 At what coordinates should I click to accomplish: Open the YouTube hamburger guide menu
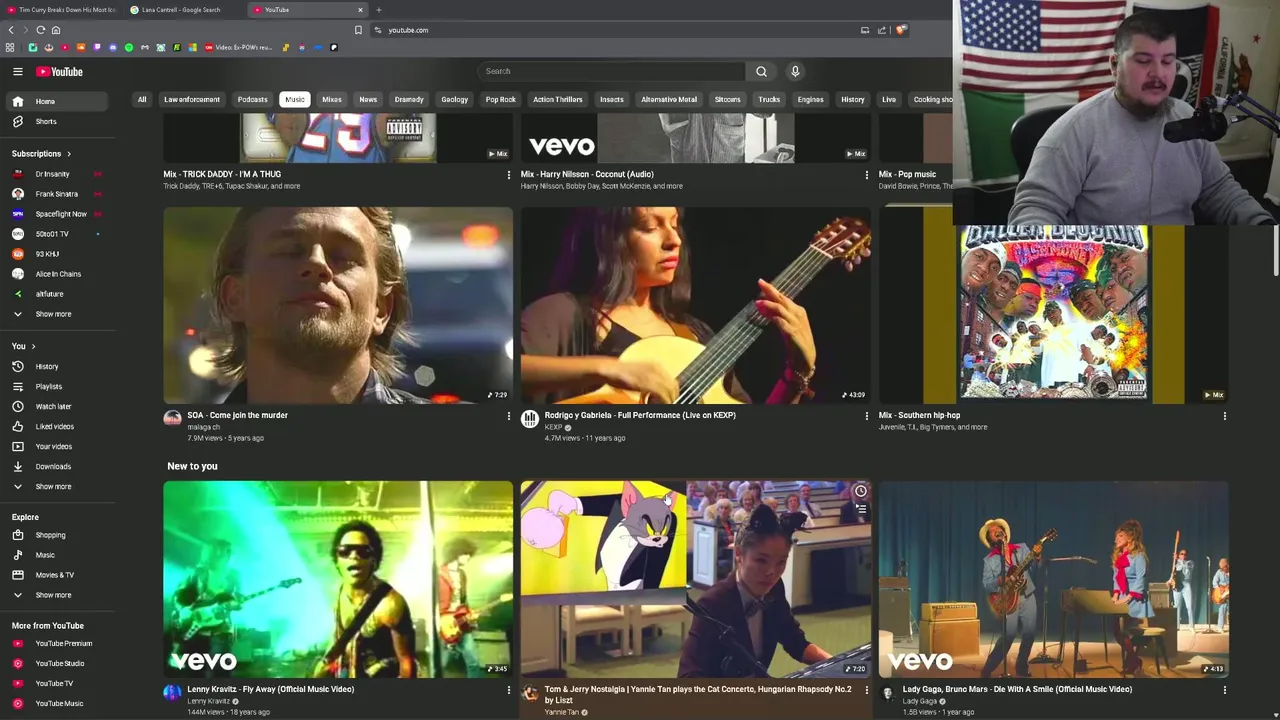(x=17, y=72)
